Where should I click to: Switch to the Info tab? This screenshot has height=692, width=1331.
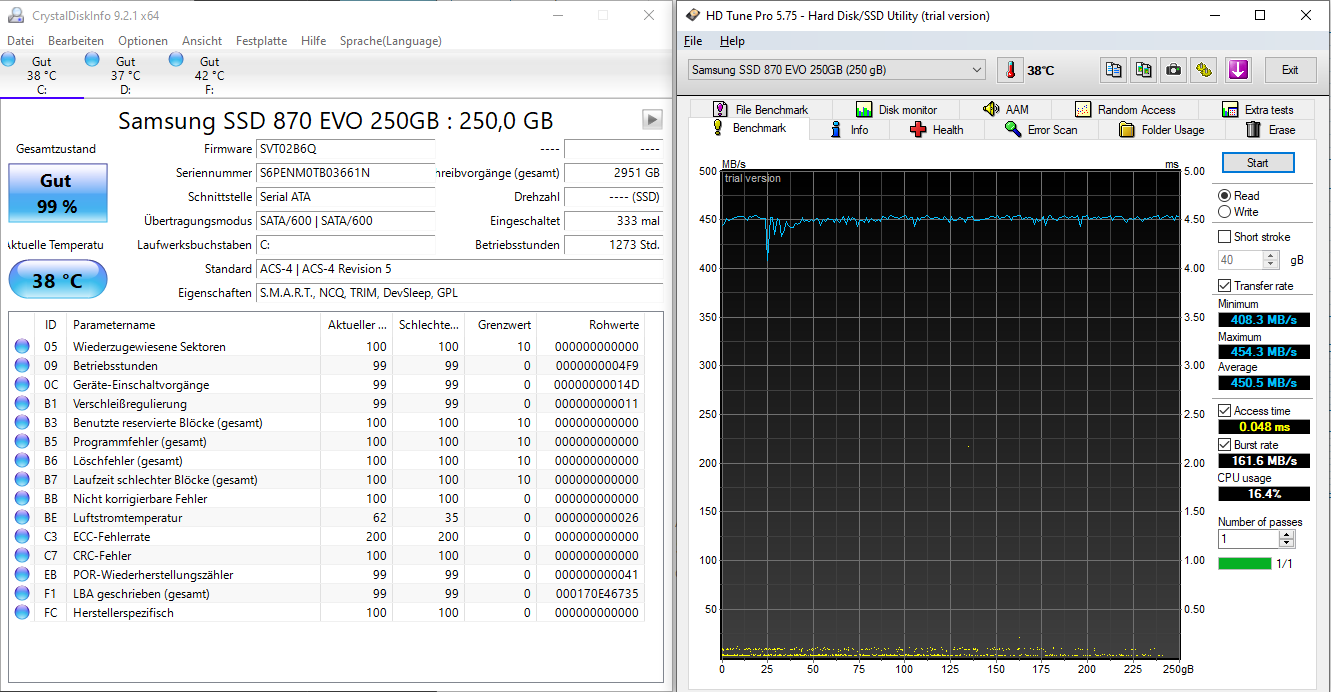(849, 130)
